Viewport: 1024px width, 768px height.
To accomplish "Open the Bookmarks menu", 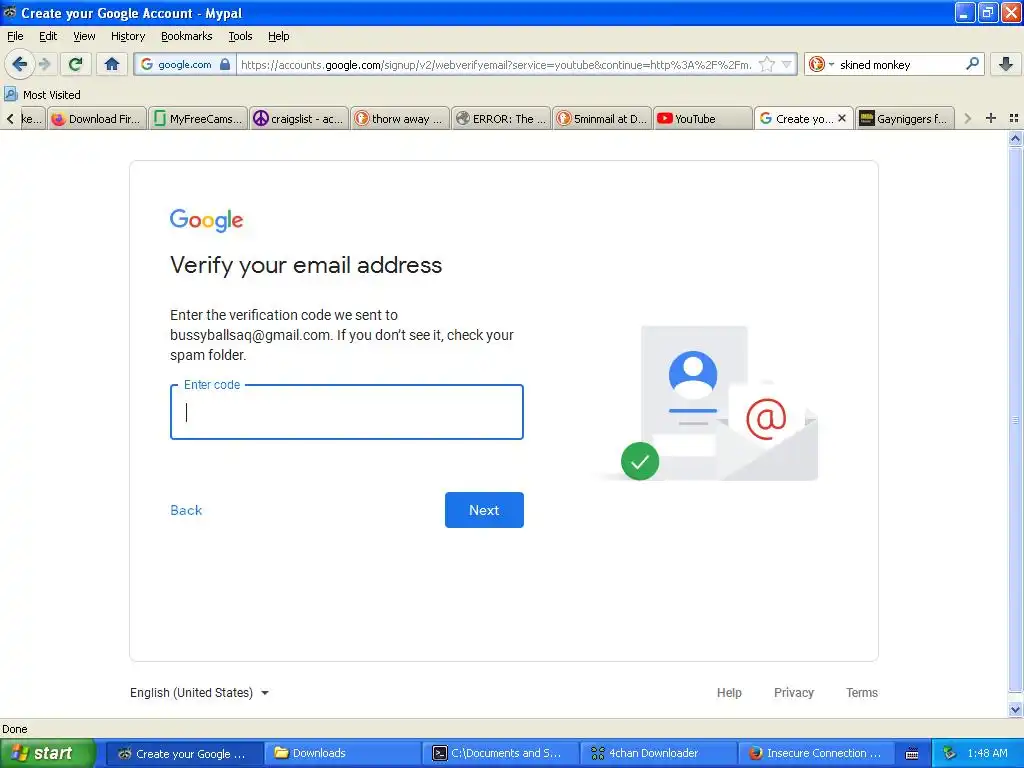I will pyautogui.click(x=186, y=36).
